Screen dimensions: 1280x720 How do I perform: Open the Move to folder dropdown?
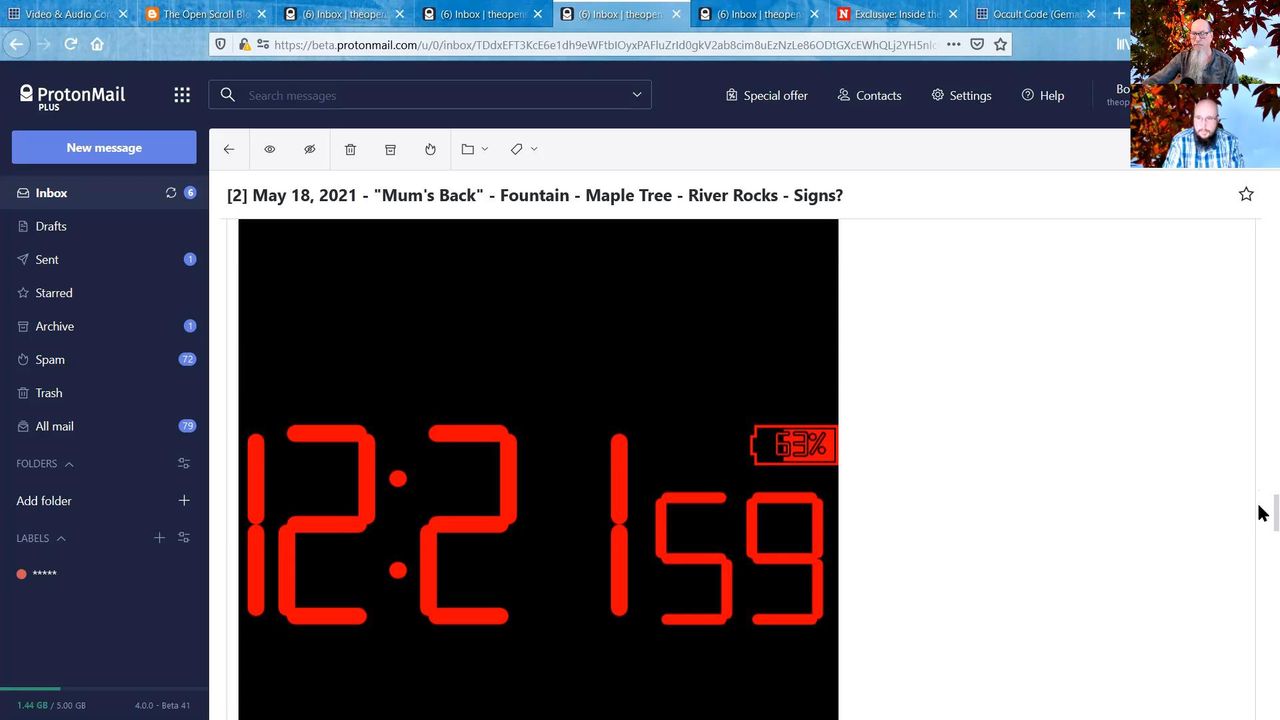tap(474, 149)
